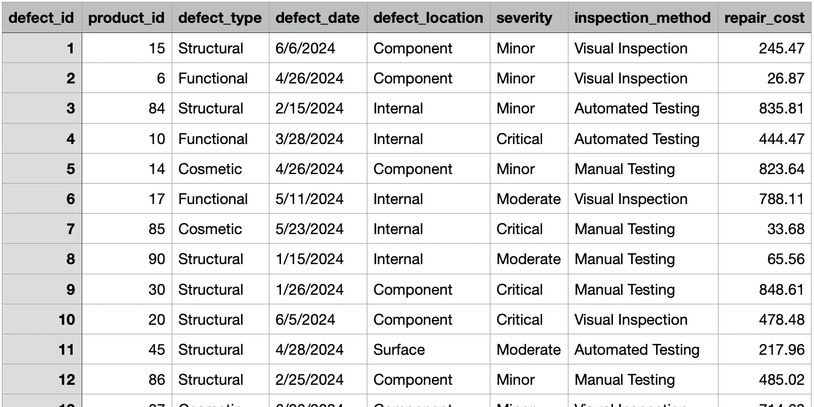Select the defect_id 12 row label

41,380
